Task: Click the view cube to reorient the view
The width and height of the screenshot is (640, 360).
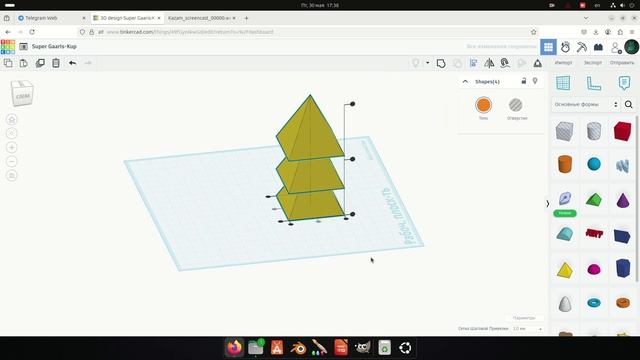Action: (22, 93)
